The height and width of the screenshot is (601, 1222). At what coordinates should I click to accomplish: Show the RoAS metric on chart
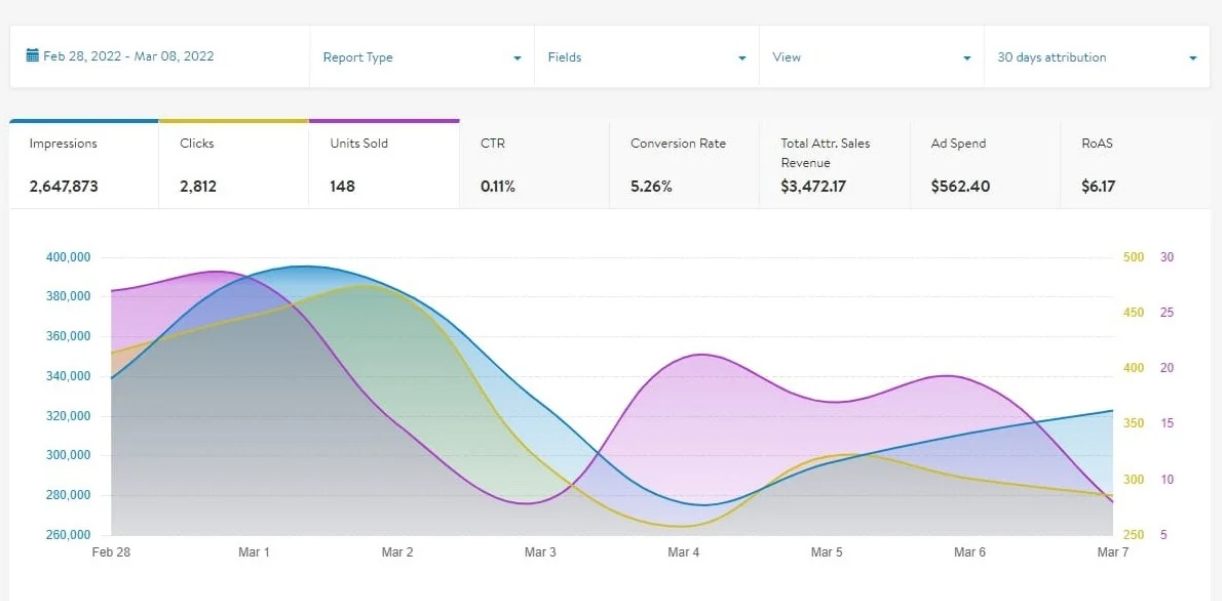click(1134, 165)
